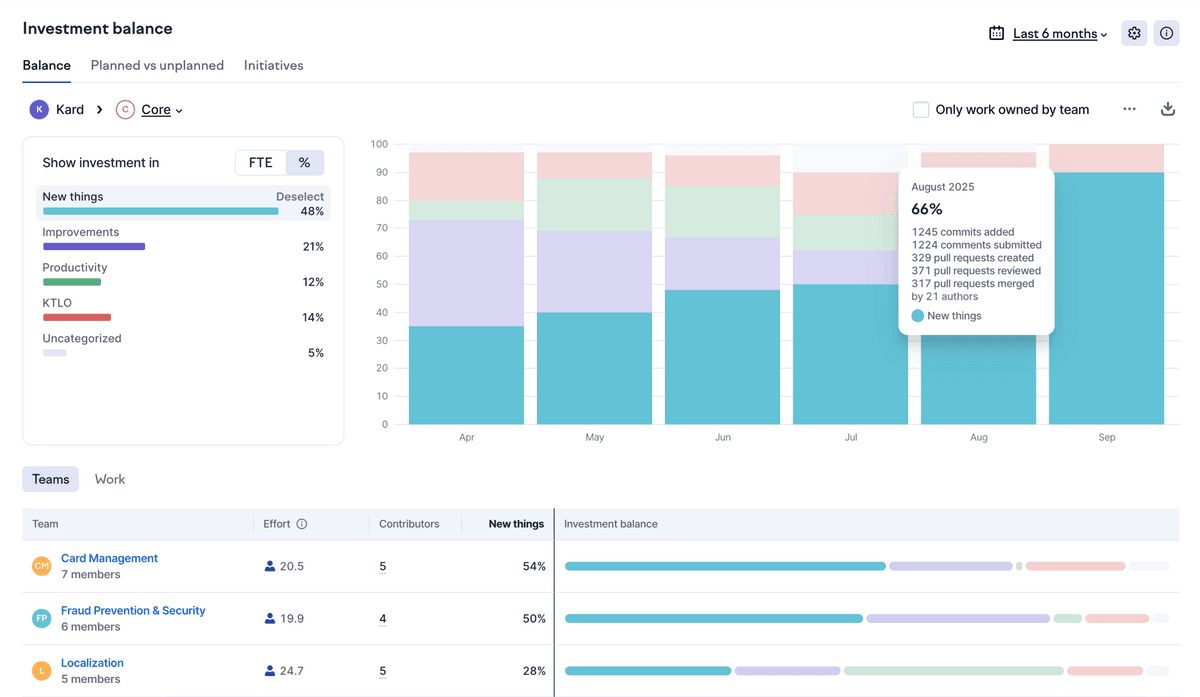This screenshot has width=1200, height=697.
Task: Switch investment display to FTE
Action: pyautogui.click(x=260, y=163)
